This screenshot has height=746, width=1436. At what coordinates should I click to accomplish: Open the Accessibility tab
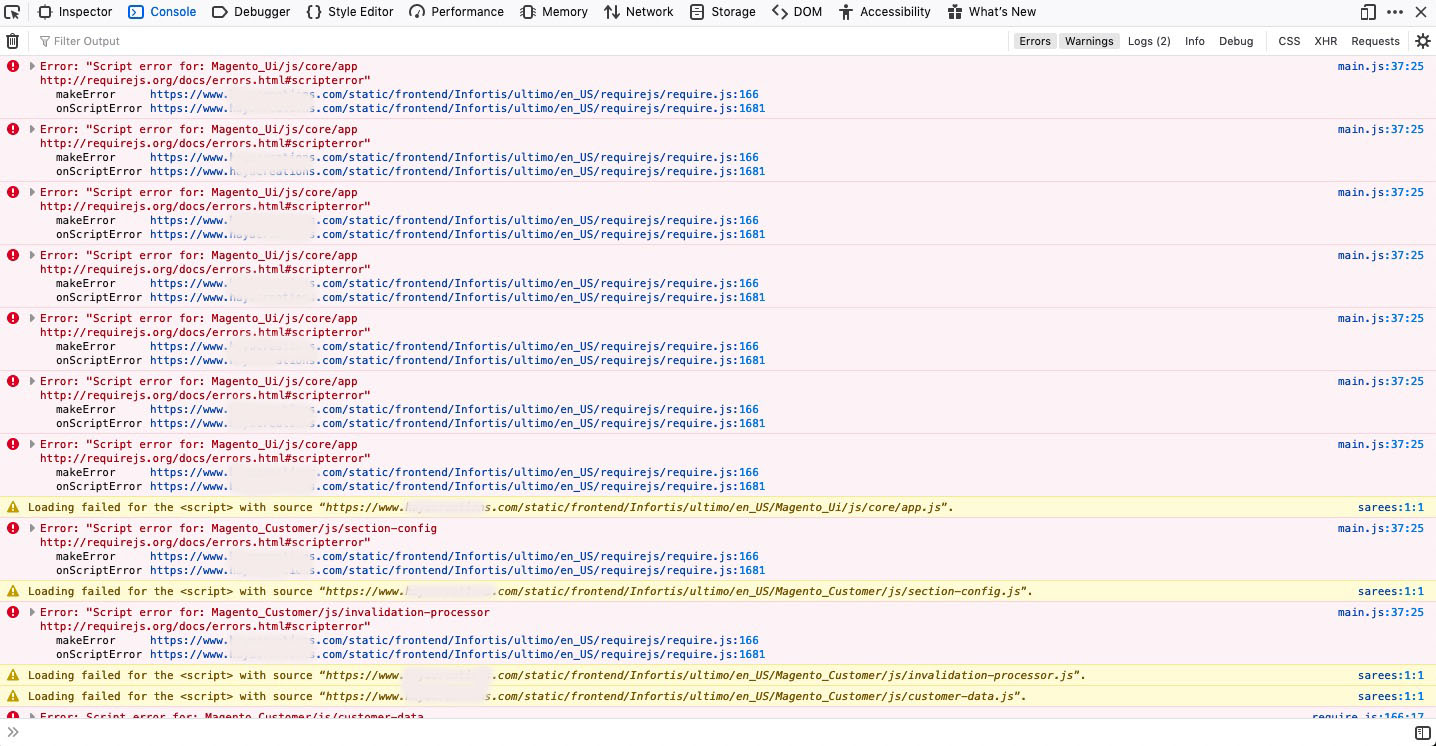(885, 12)
